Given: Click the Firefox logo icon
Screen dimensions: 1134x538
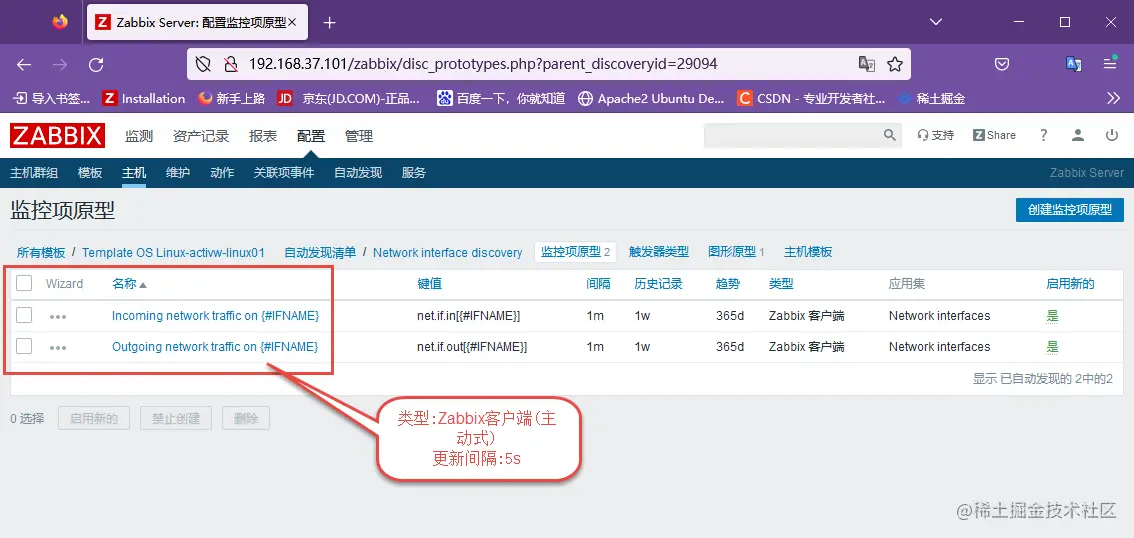Looking at the screenshot, I should (60, 22).
